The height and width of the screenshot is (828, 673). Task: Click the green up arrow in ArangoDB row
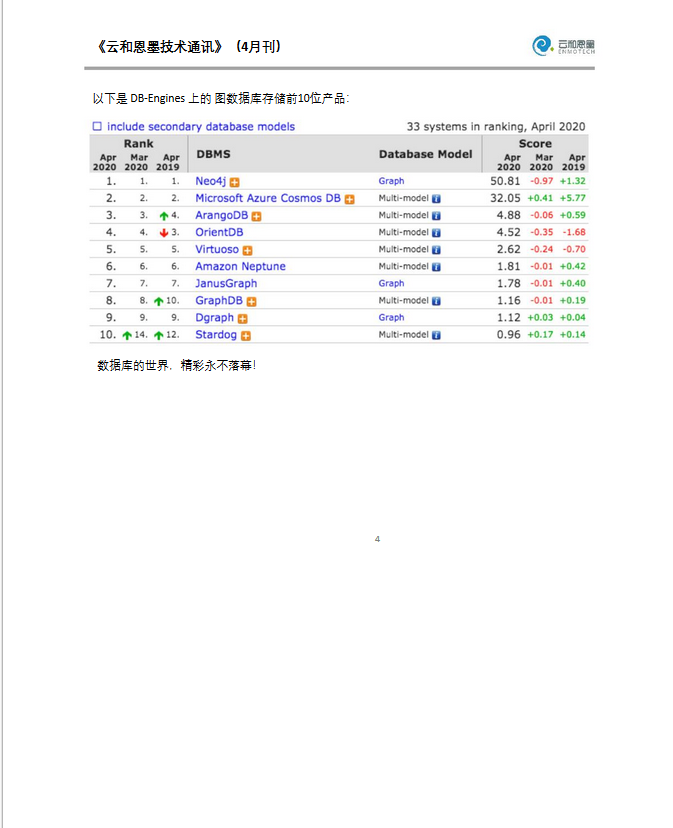[x=164, y=215]
